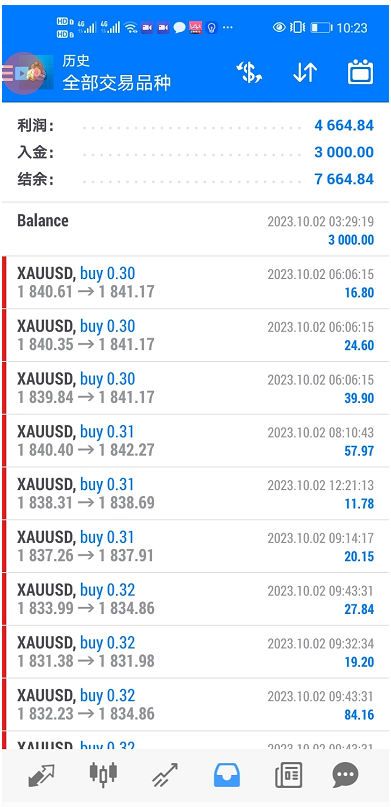
Task: Open the News newspaper icon
Action: click(288, 775)
